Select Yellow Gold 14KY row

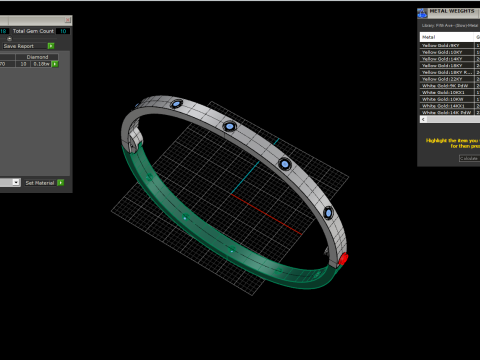click(x=447, y=59)
